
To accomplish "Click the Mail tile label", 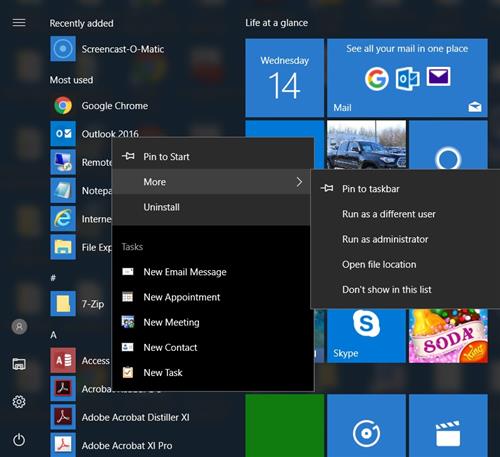I will pyautogui.click(x=342, y=108).
